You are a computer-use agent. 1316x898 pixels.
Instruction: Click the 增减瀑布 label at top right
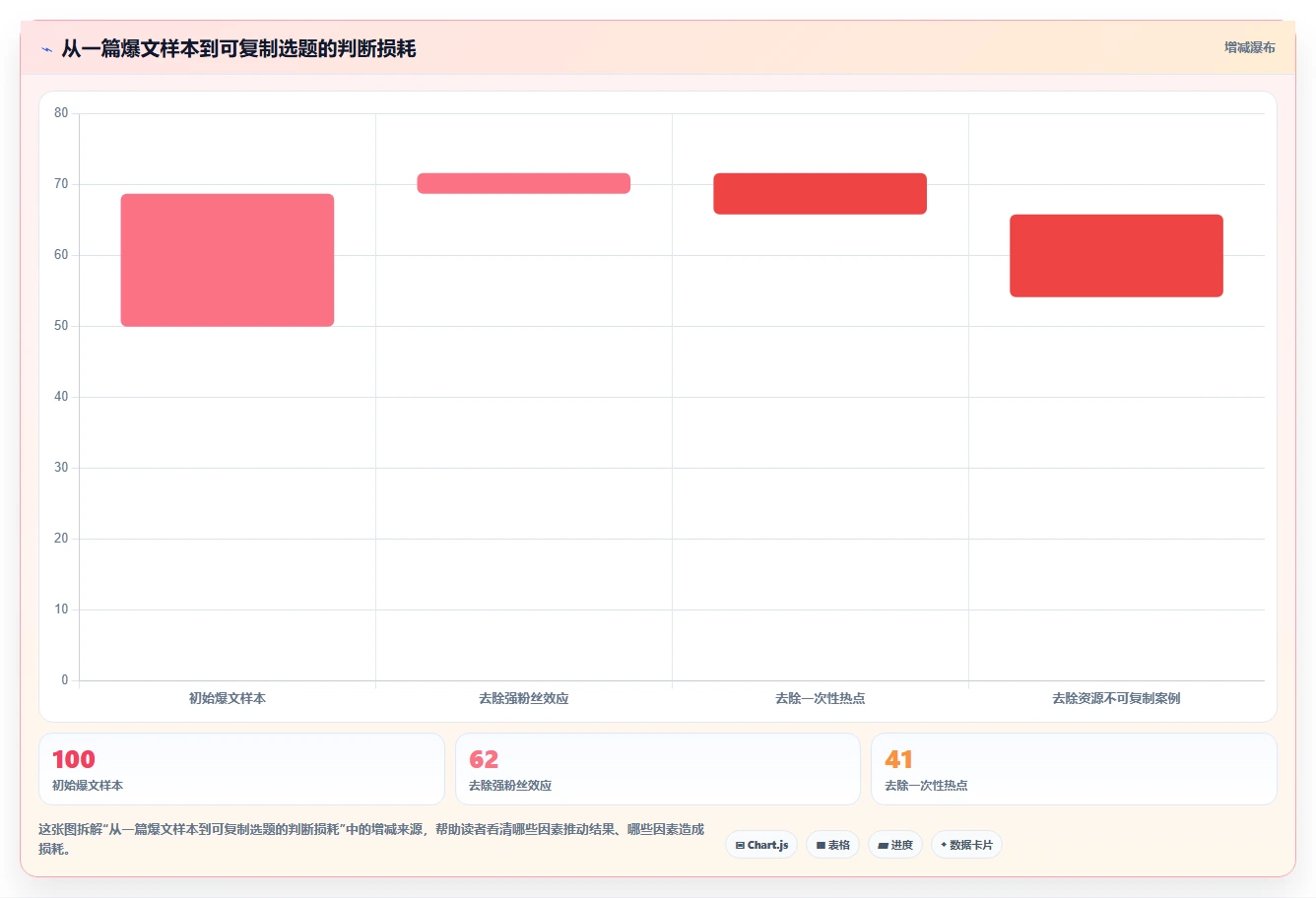1249,47
